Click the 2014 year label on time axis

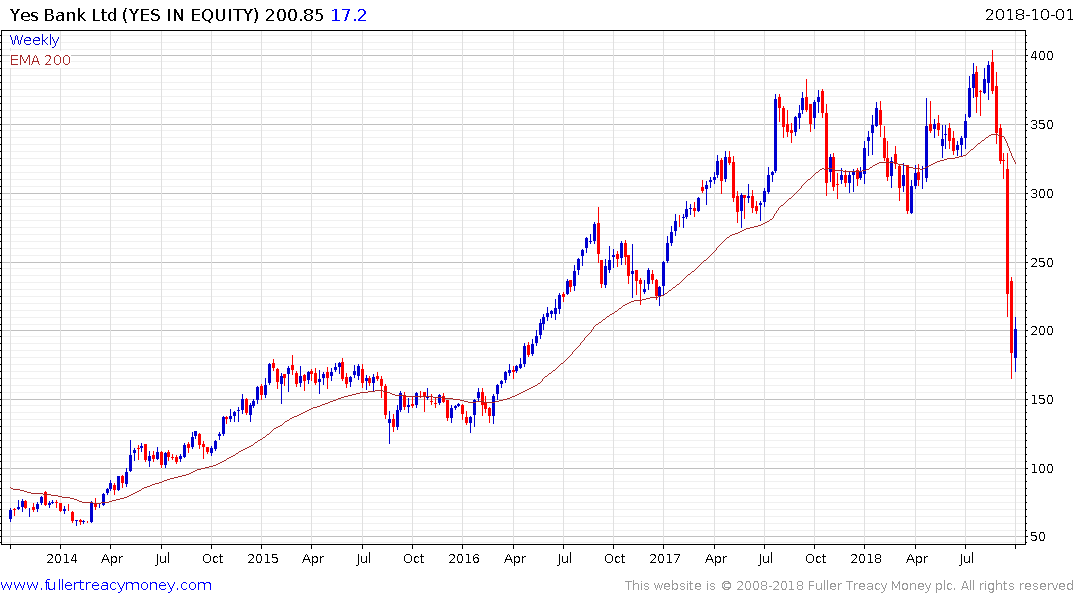62,558
